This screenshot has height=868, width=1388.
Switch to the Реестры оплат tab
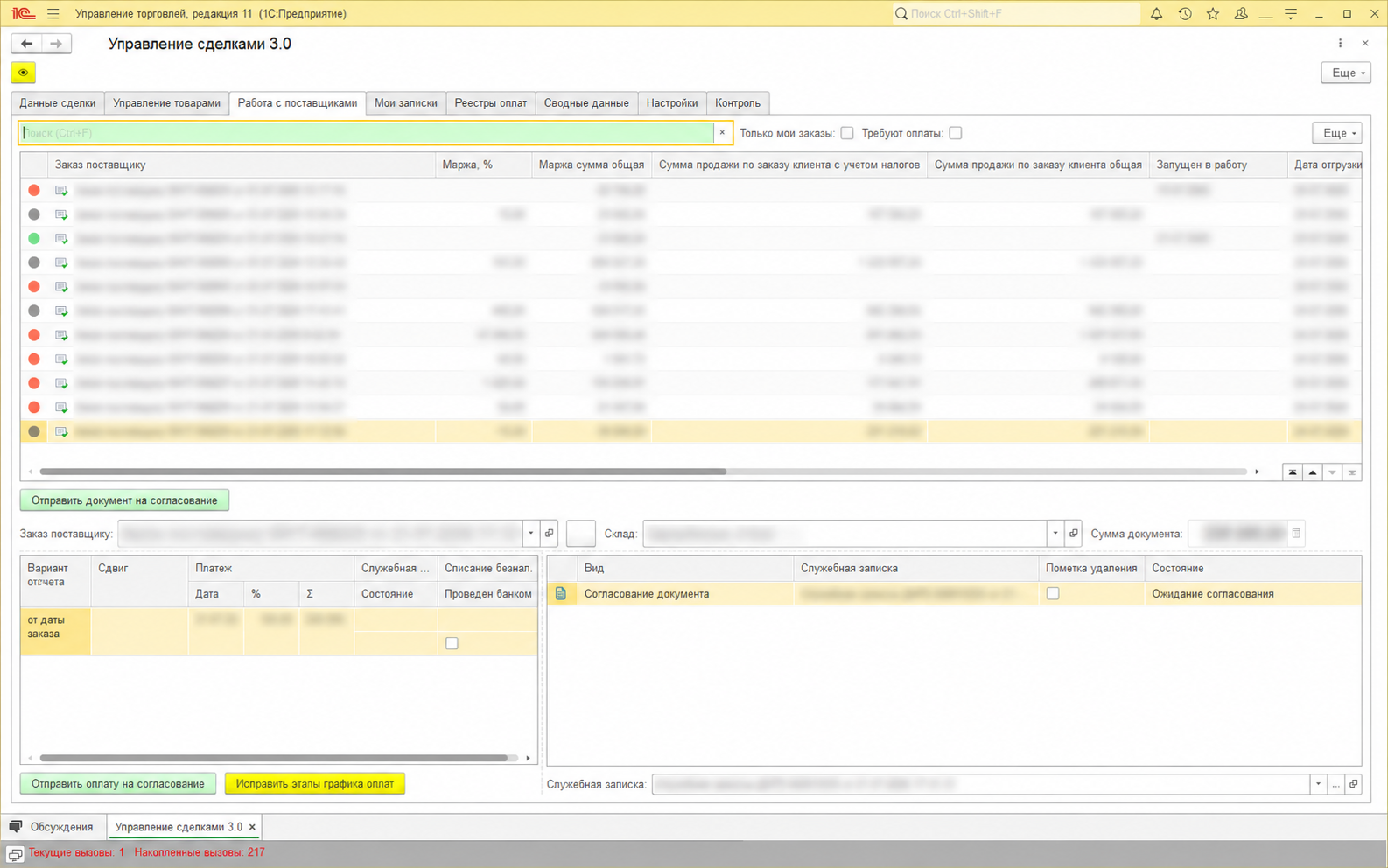coord(490,103)
